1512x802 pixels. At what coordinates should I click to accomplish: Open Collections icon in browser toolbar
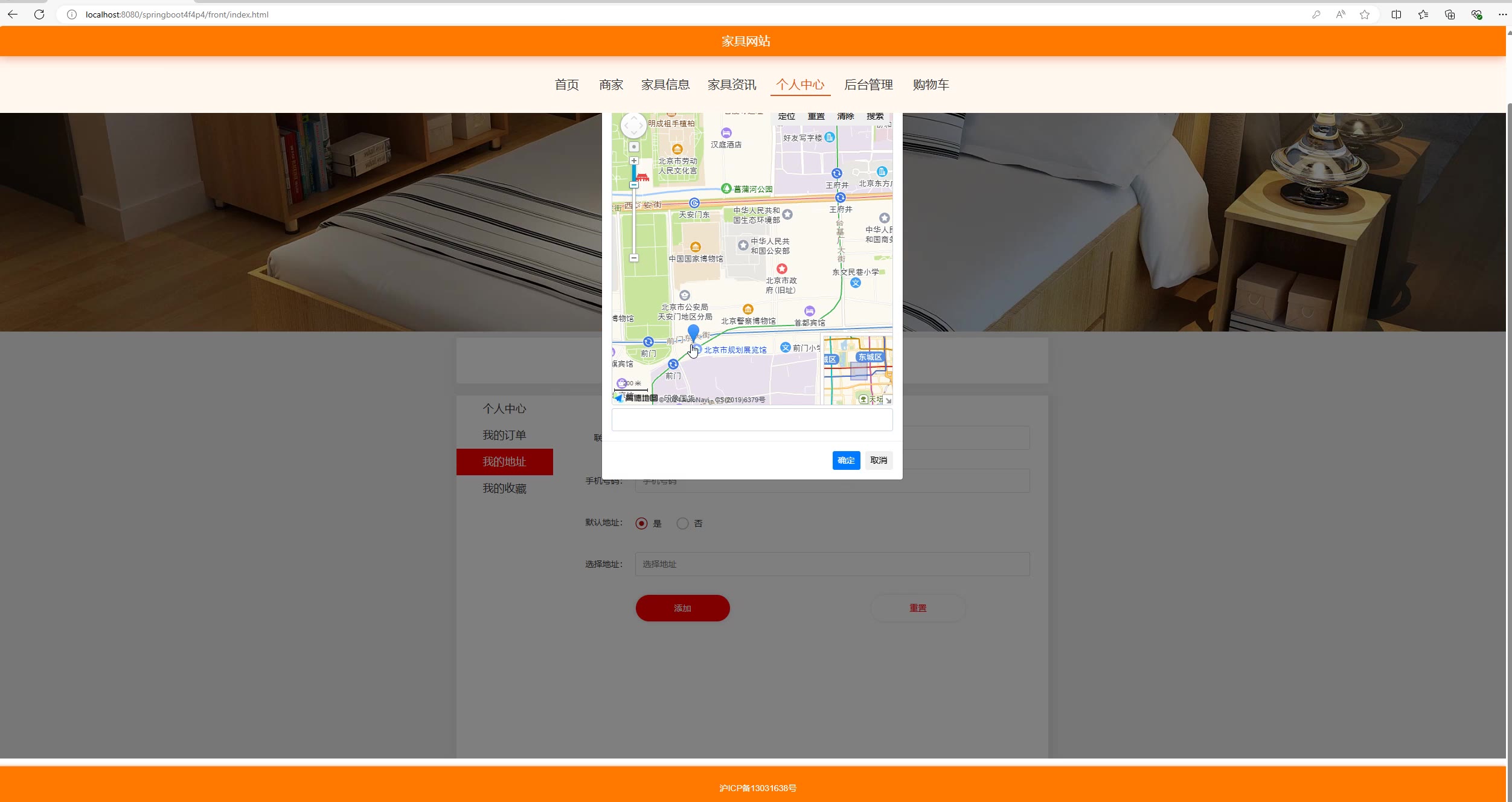[x=1450, y=14]
